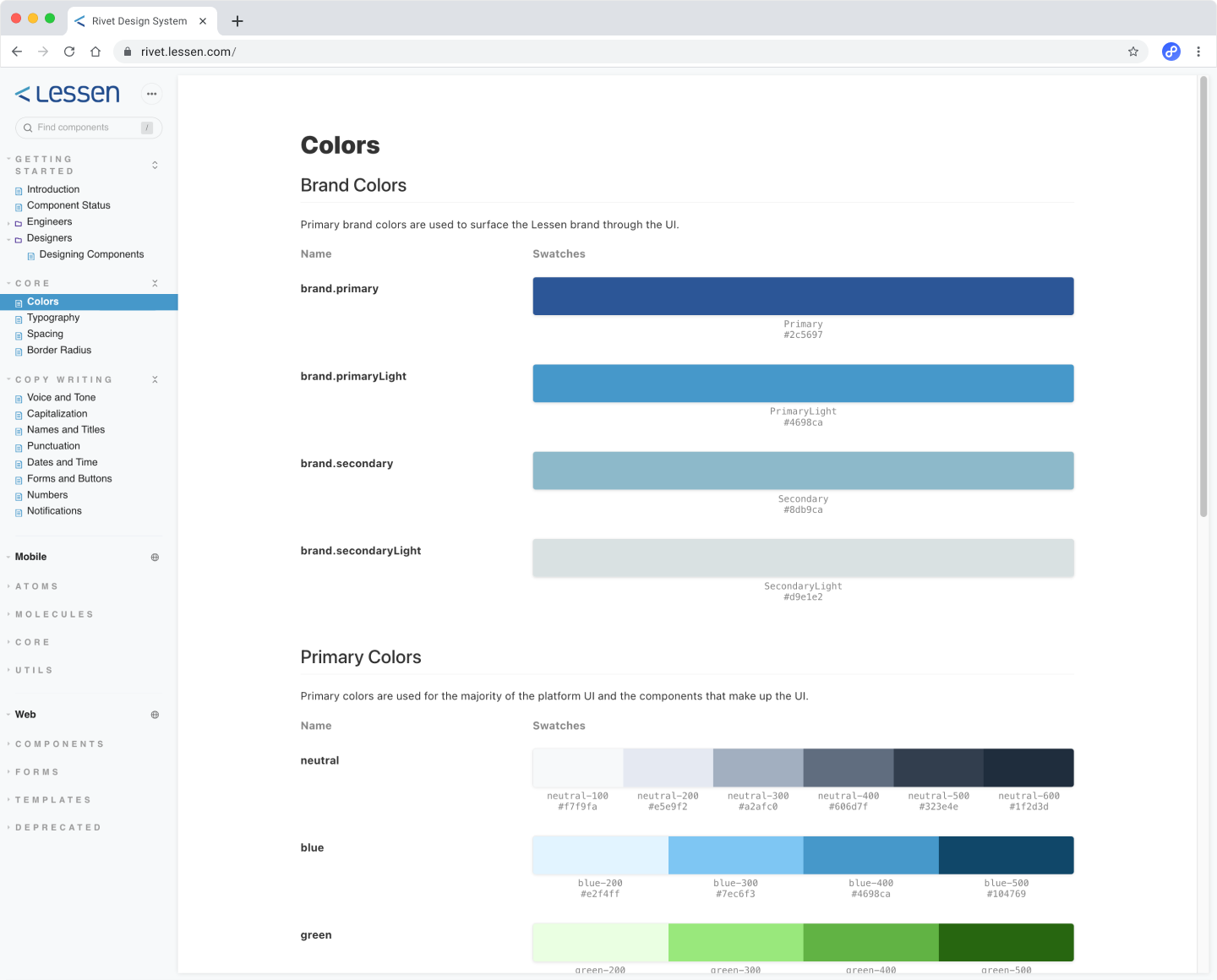Open the Voice and Tone page

tap(61, 398)
